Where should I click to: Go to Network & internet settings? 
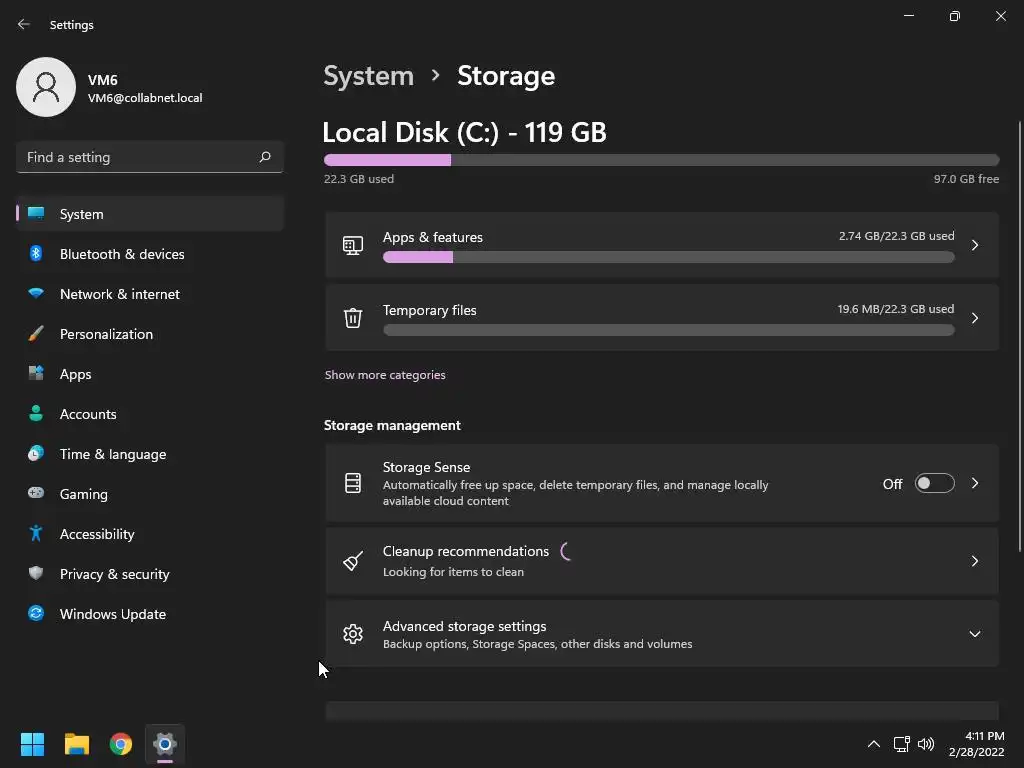pyautogui.click(x=119, y=294)
